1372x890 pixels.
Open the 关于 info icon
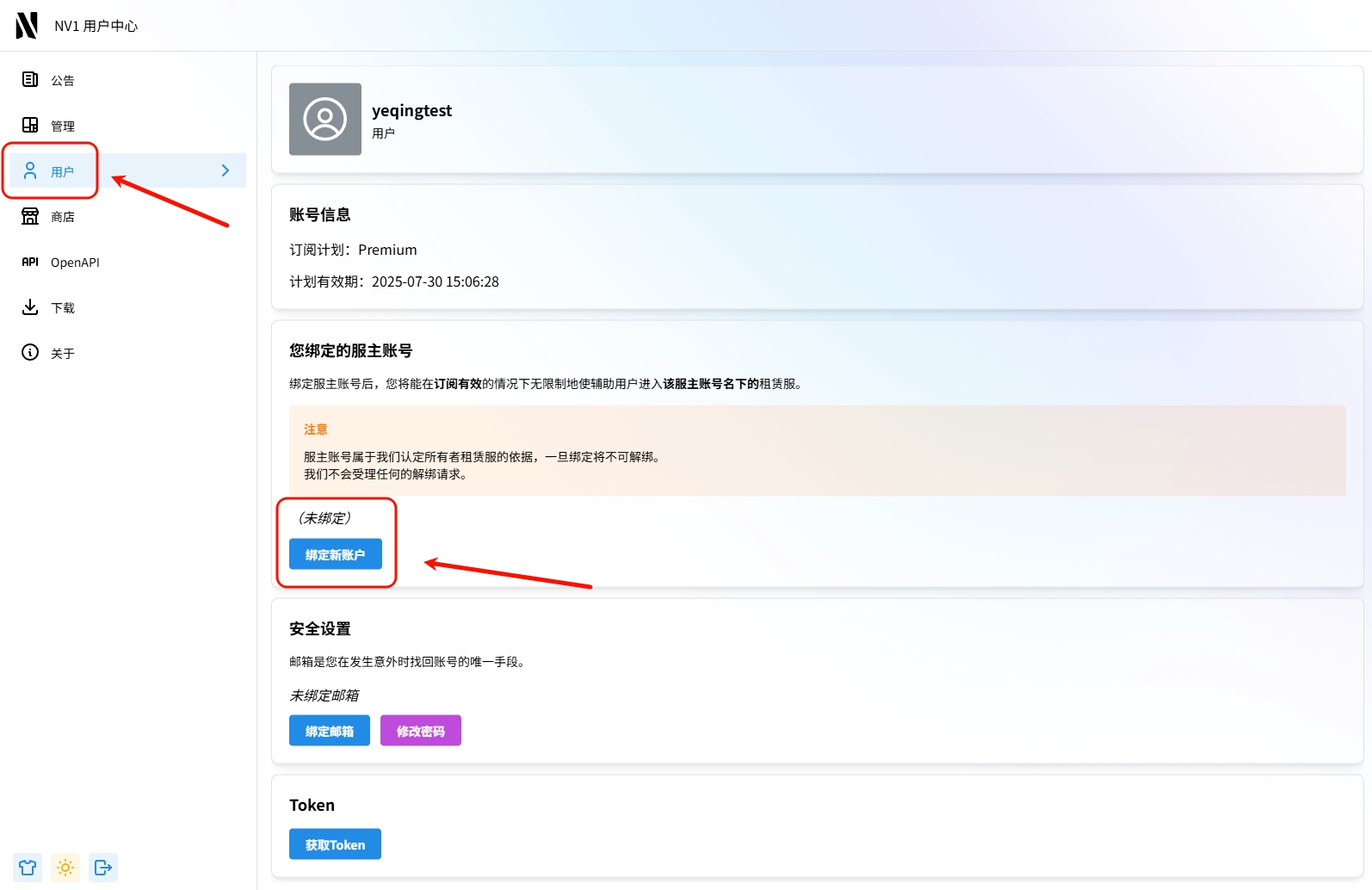pos(30,353)
